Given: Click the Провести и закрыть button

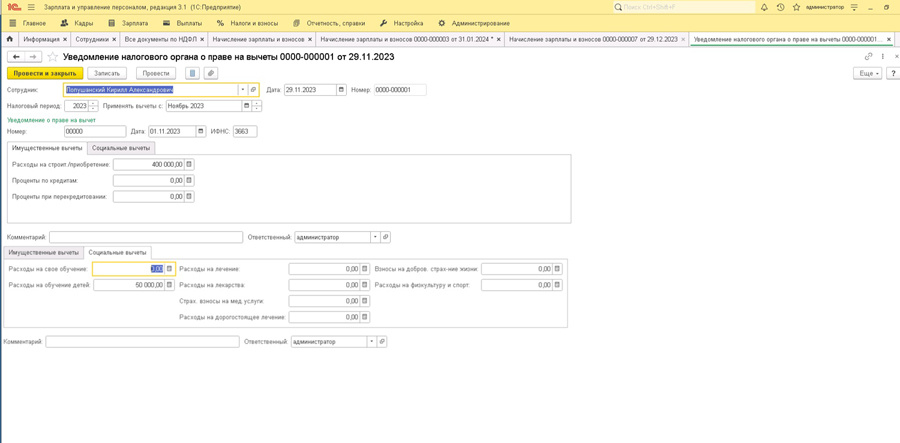Looking at the screenshot, I should point(45,73).
